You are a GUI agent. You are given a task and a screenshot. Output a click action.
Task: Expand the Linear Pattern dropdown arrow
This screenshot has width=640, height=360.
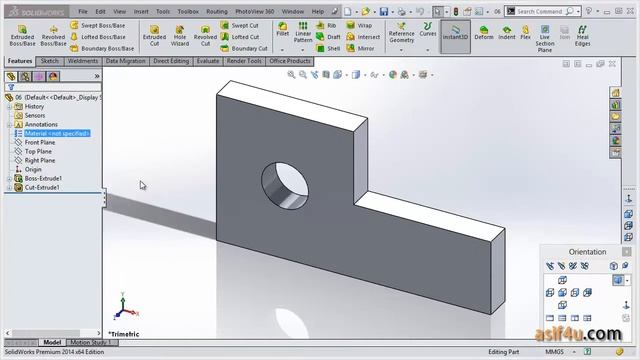click(x=303, y=50)
